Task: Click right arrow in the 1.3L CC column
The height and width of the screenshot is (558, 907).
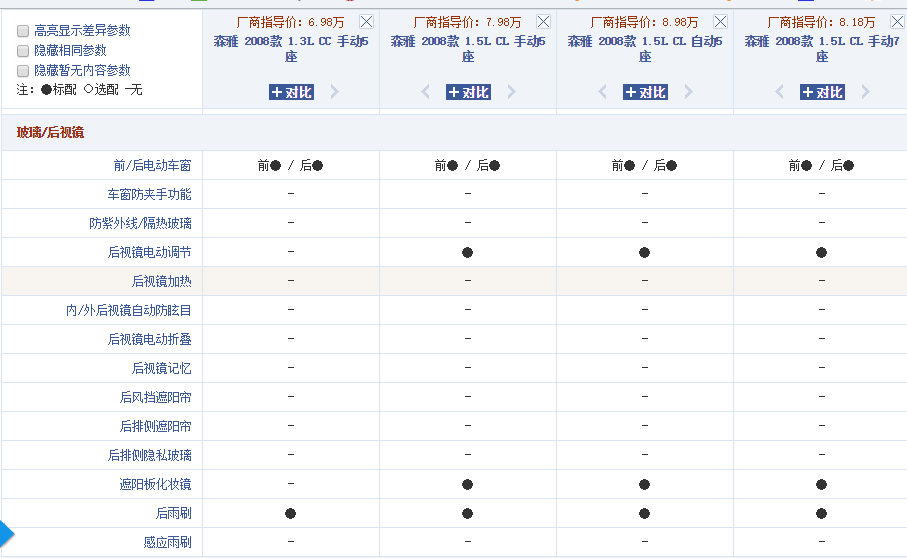Action: pyautogui.click(x=335, y=92)
